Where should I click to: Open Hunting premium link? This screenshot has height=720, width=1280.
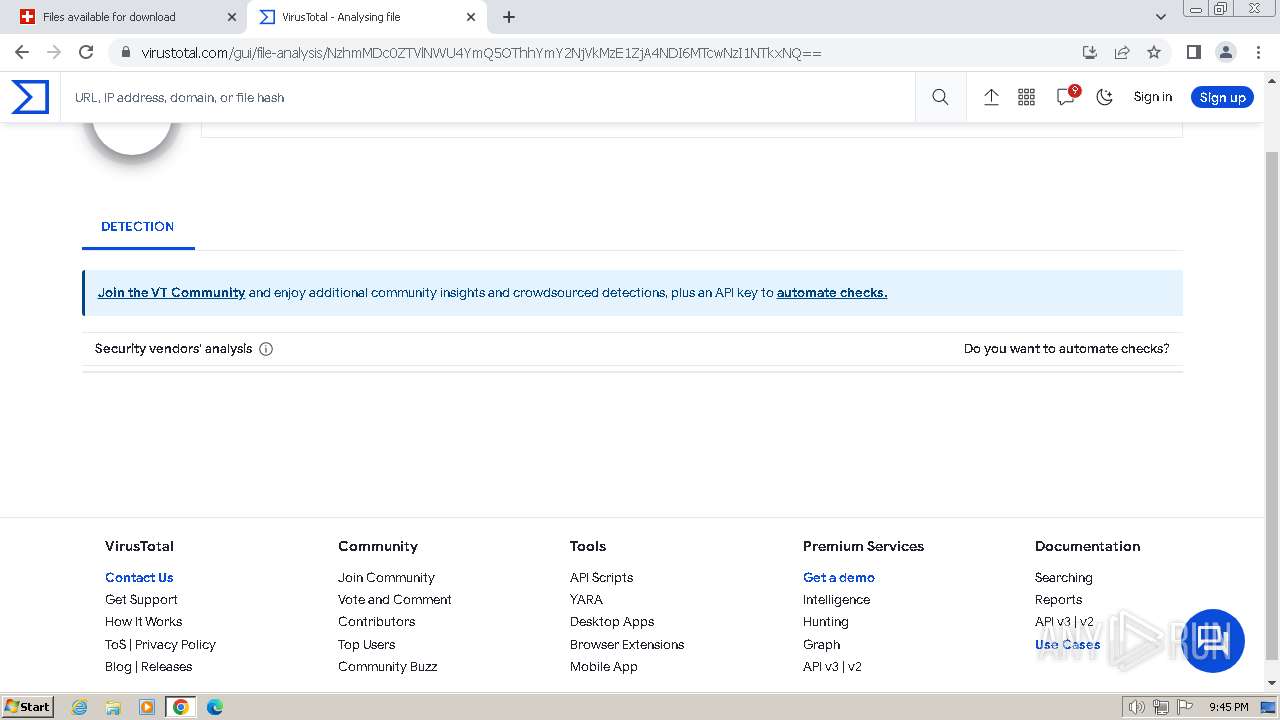(x=825, y=622)
